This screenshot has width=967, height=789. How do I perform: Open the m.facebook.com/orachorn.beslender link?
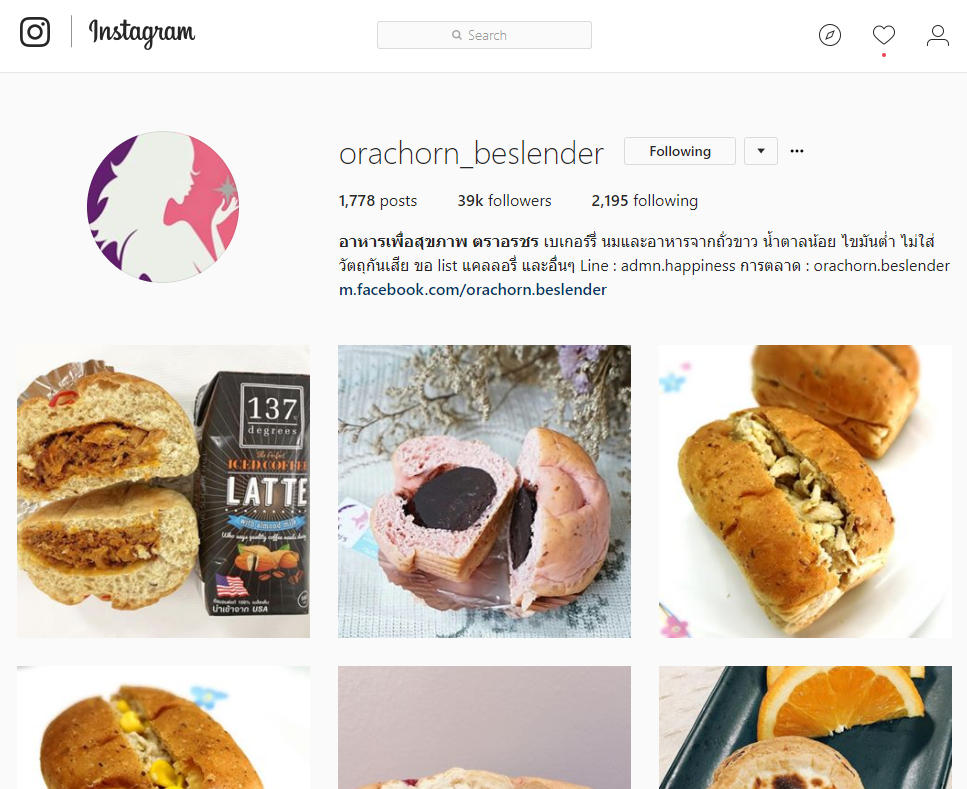click(x=472, y=289)
